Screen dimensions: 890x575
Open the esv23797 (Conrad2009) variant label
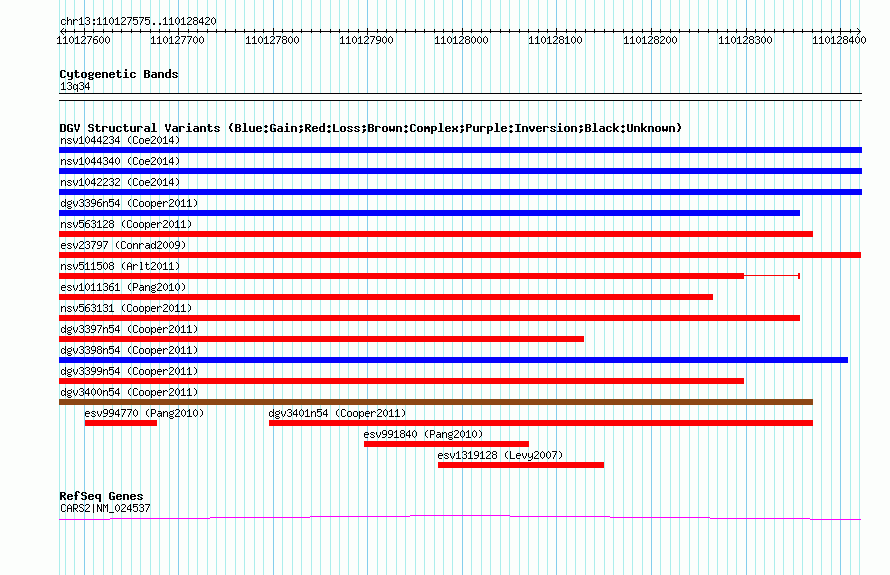(123, 245)
